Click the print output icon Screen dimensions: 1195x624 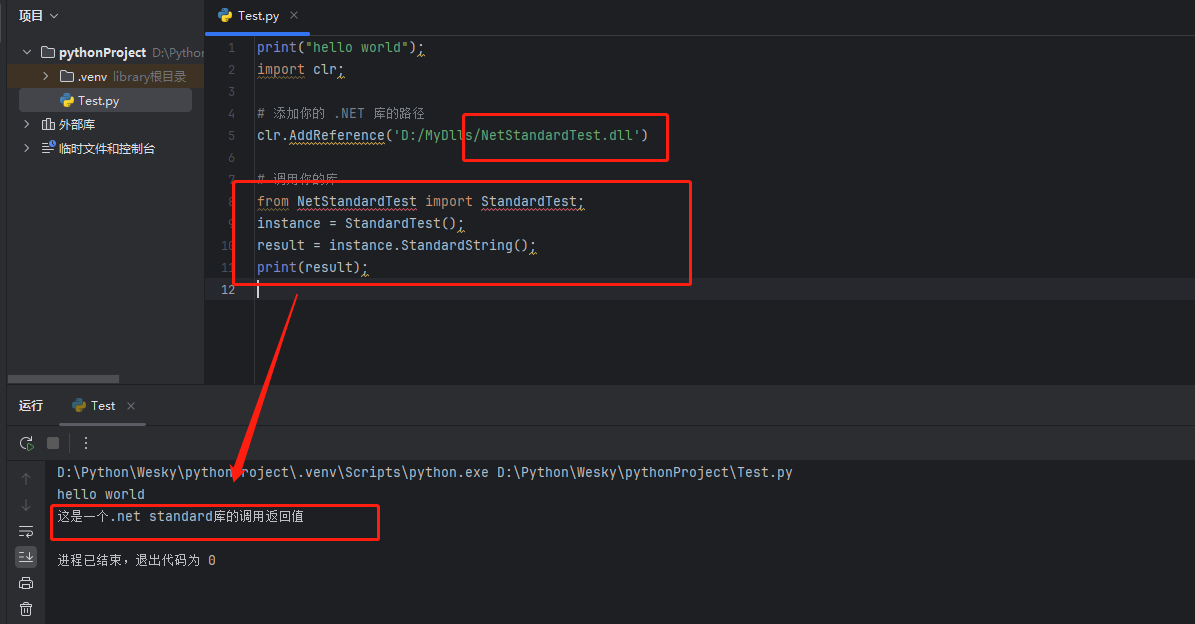tap(26, 583)
